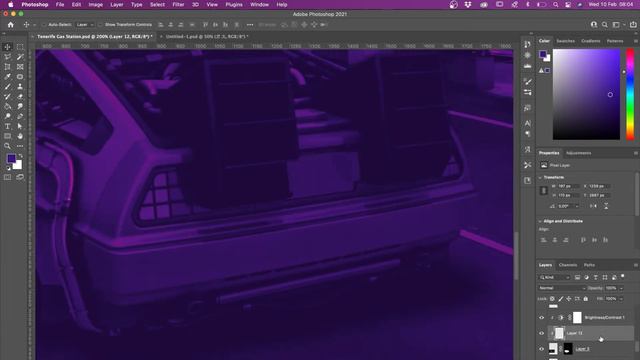Viewport: 640px width, 360px height.
Task: Open the Image menu
Action: [96, 4]
